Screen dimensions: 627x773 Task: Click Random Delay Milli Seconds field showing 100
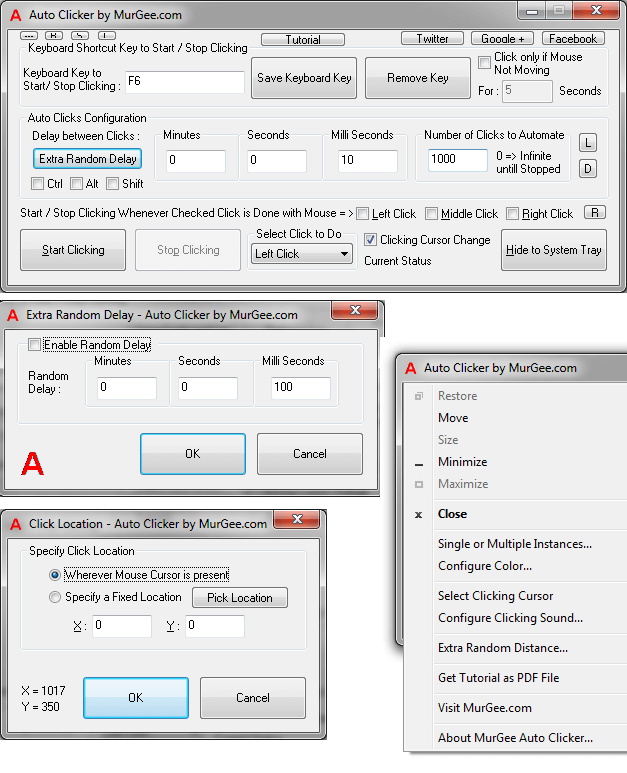(x=301, y=388)
